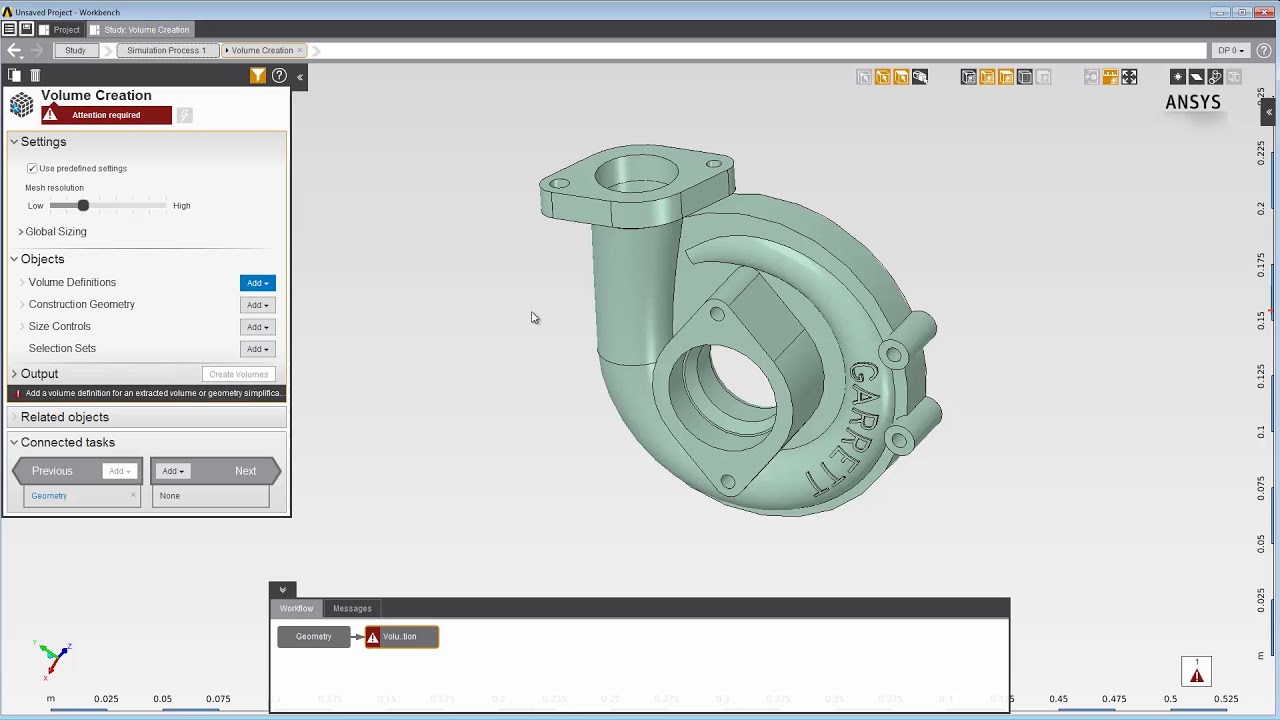
Task: Choose the dark wireframe cube display icon
Action: click(x=1024, y=77)
